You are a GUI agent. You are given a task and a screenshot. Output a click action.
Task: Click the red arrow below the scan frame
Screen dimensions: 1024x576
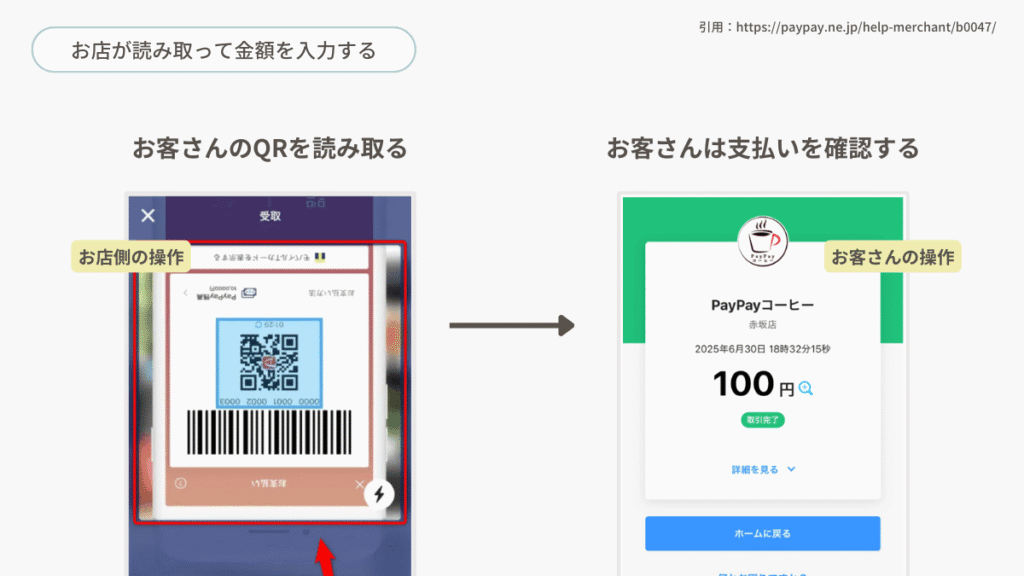point(325,557)
